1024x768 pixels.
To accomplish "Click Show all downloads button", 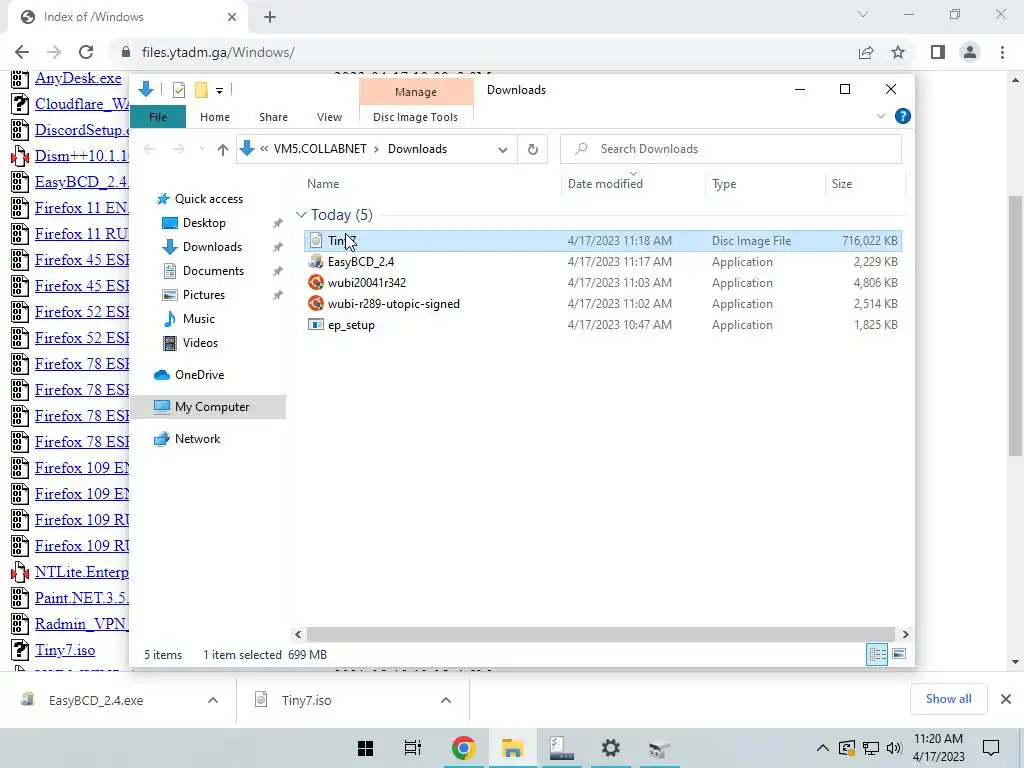I will point(948,699).
